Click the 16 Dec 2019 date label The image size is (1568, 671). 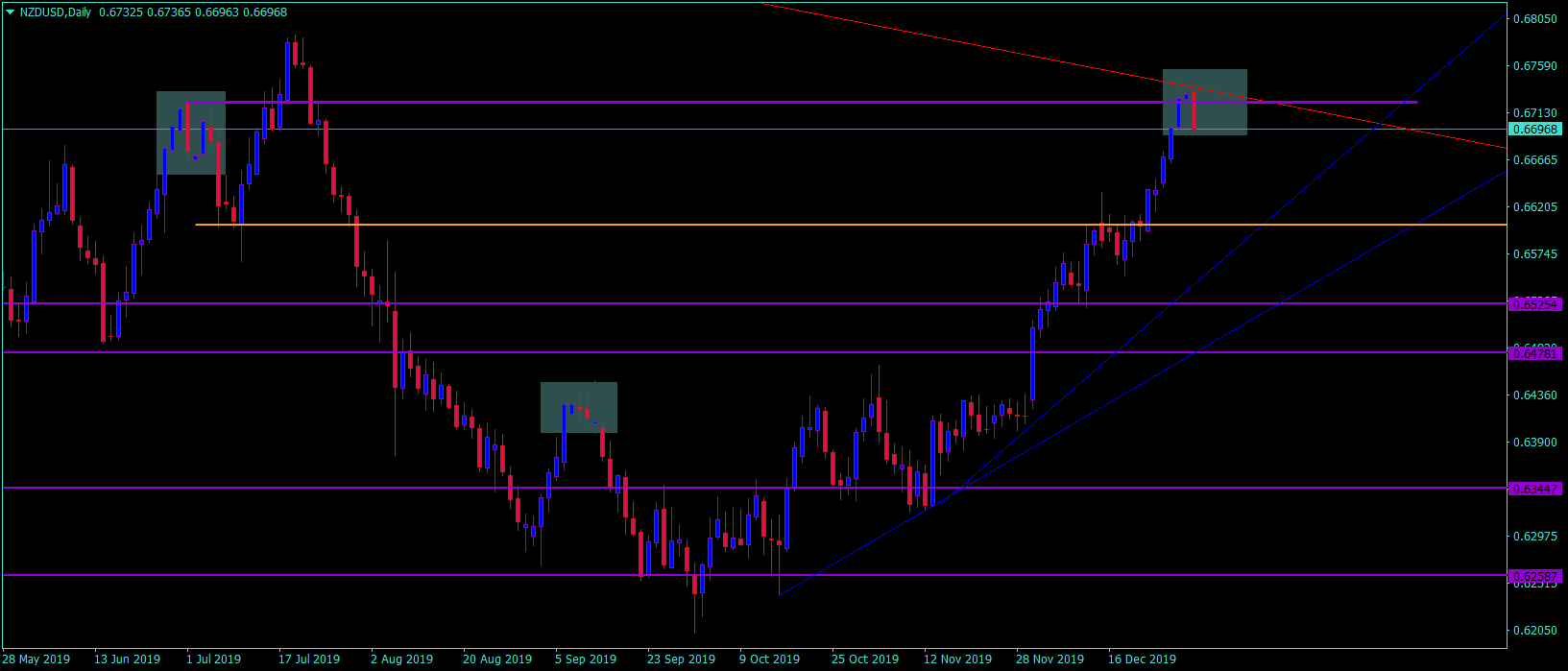[x=1142, y=659]
